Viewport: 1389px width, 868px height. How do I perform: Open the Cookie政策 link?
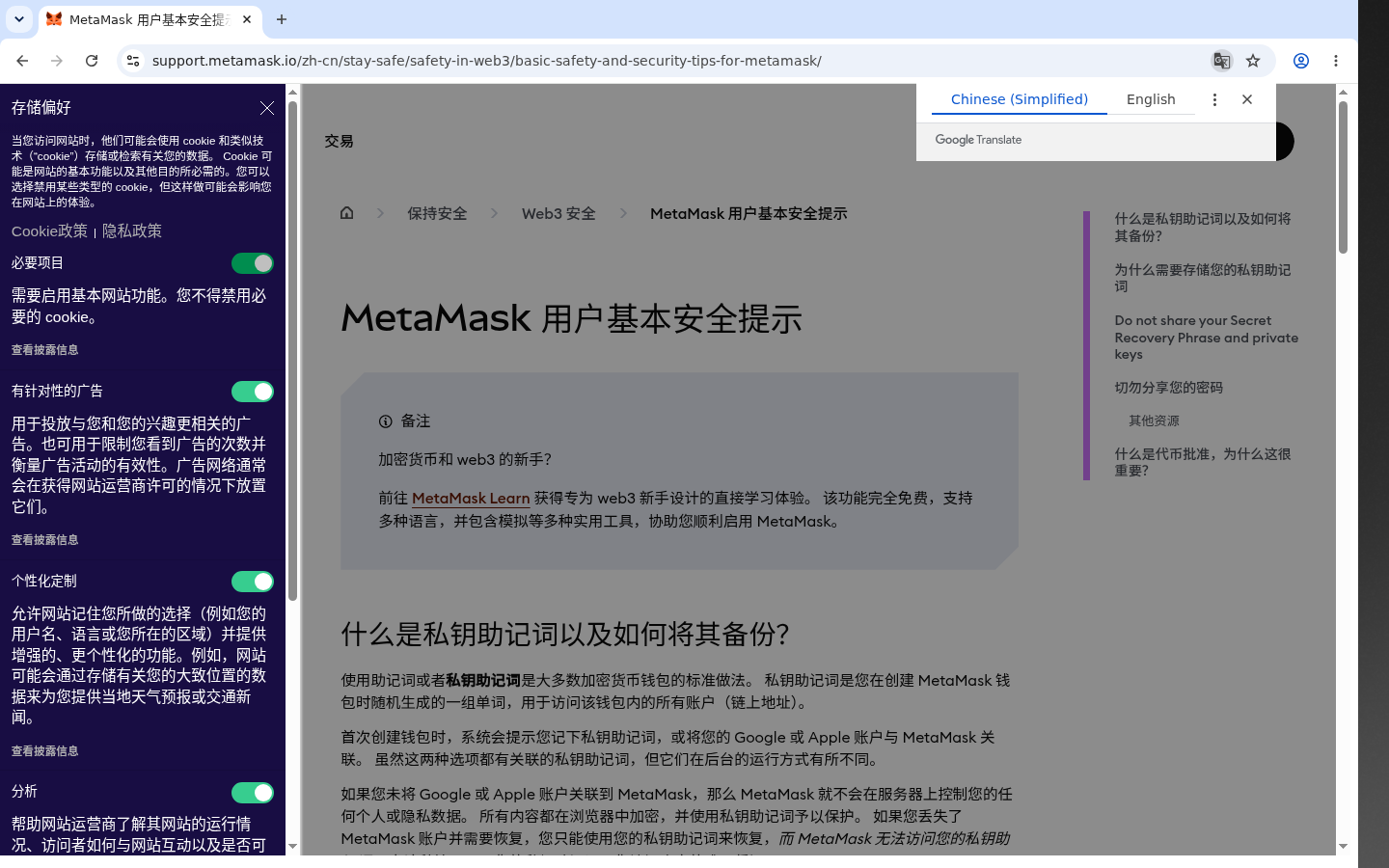(49, 231)
